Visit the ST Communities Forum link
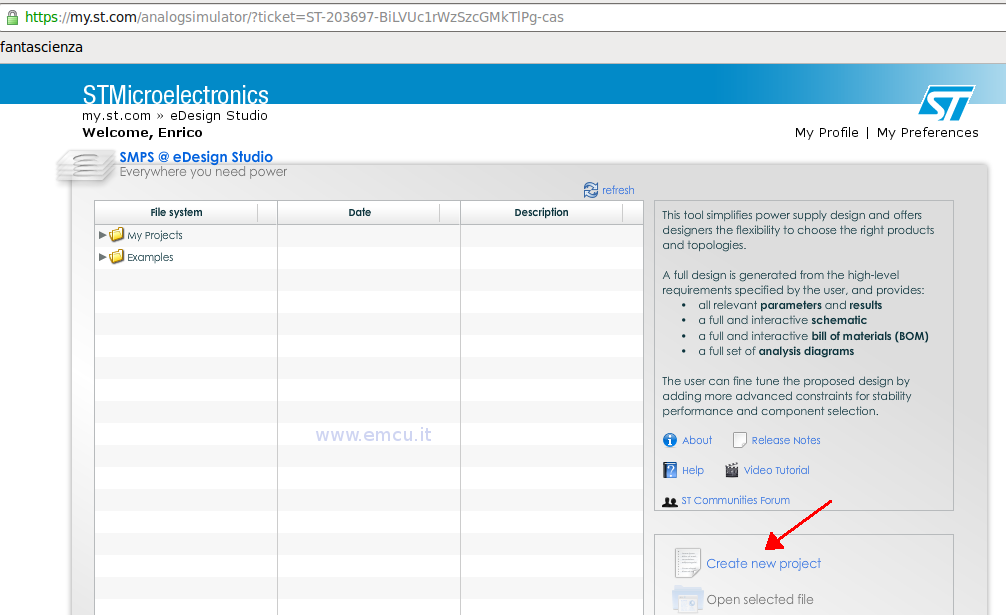 coord(735,500)
